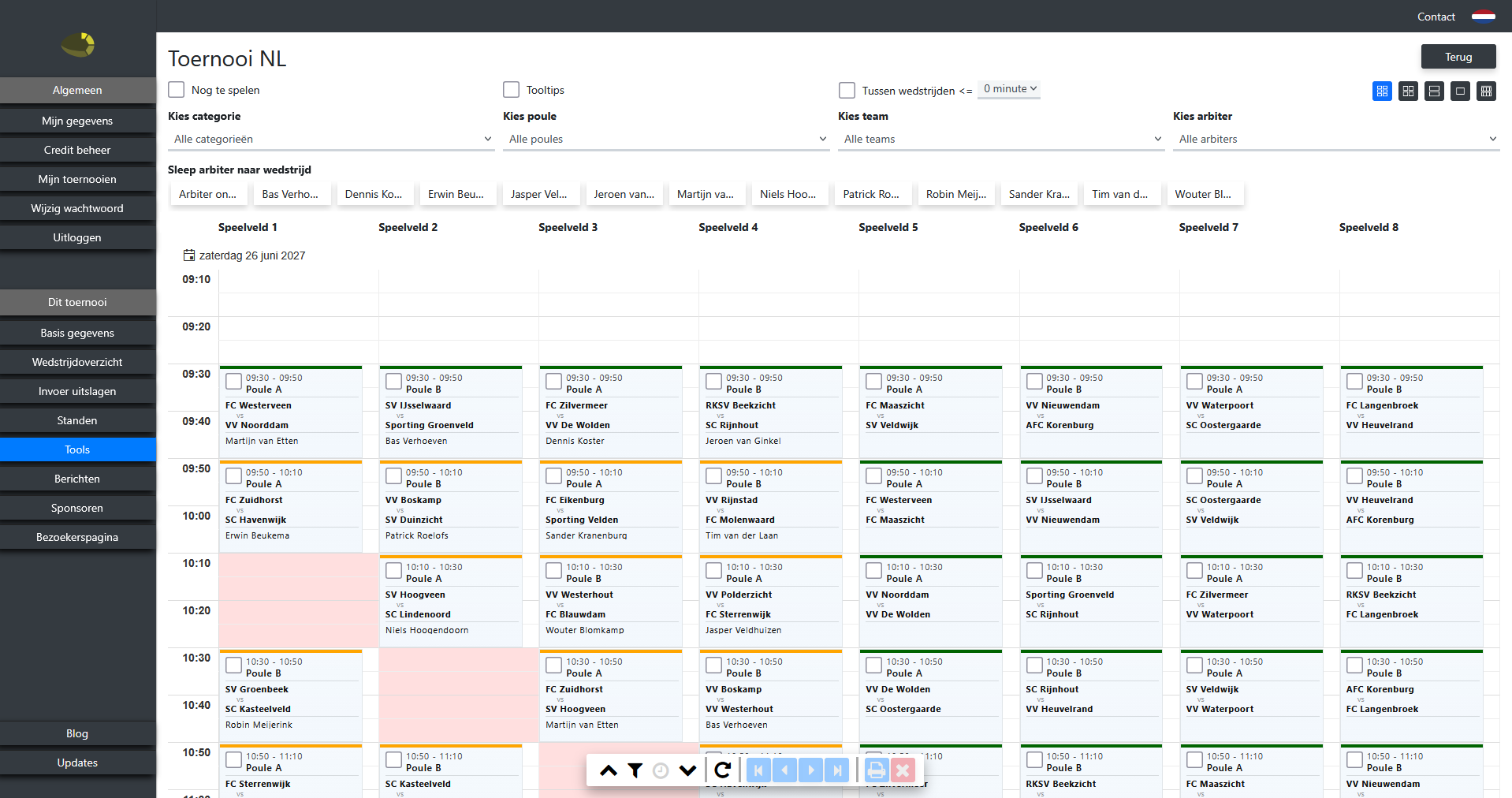Check the FC Zuidhorst vs SC Havenwijk match box
1512x798 pixels.
pyautogui.click(x=234, y=476)
